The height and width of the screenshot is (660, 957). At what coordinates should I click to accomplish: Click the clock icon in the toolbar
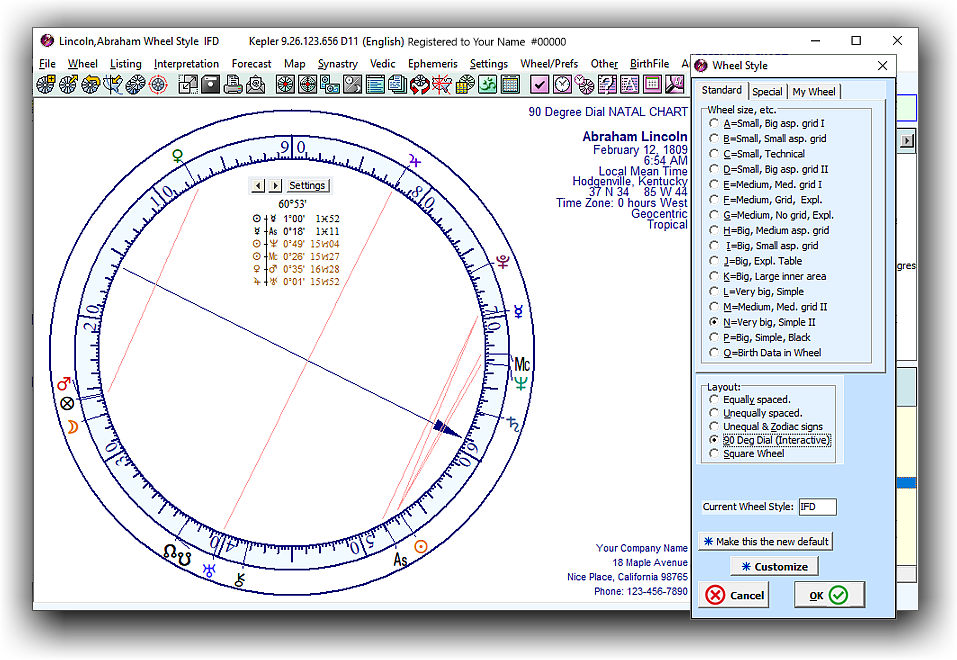562,84
